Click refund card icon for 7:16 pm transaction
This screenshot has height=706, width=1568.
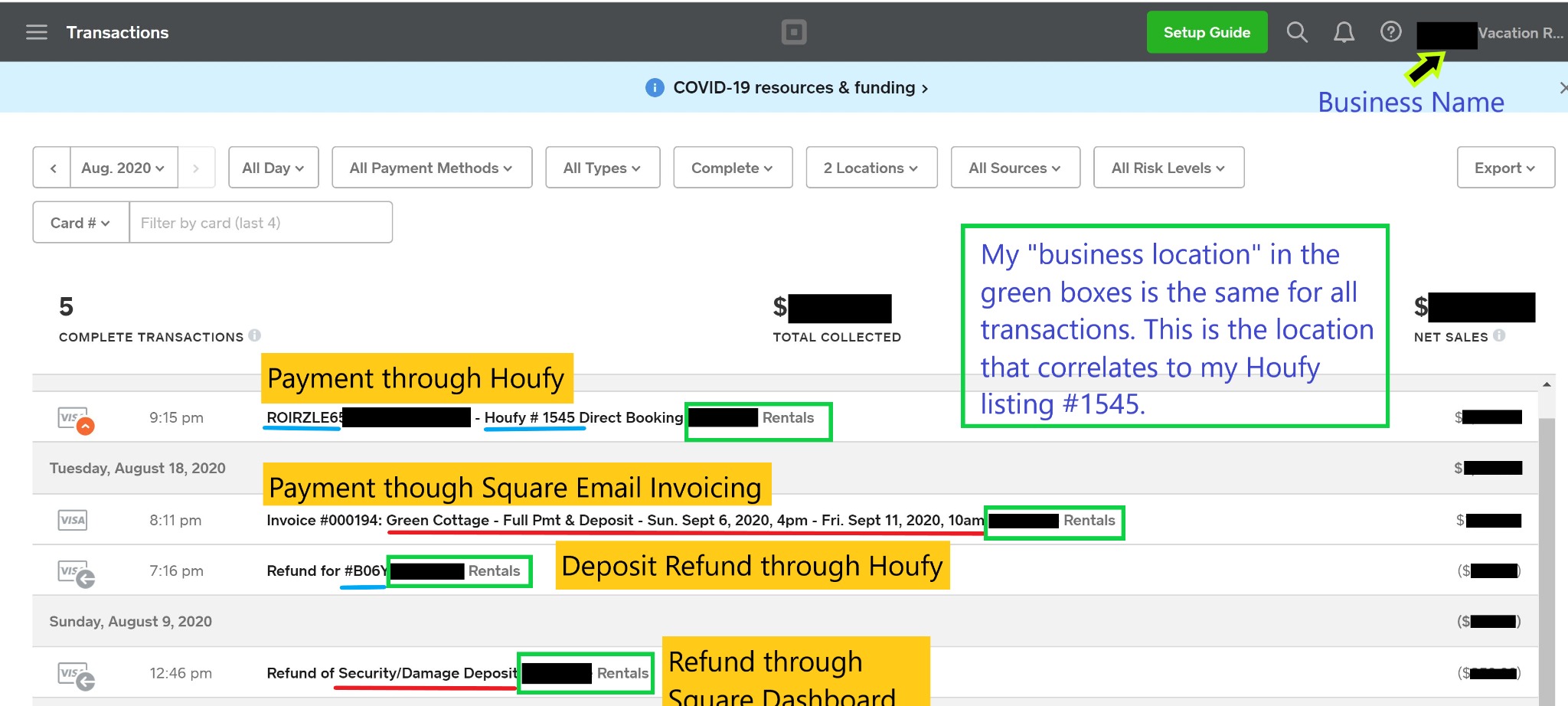(x=76, y=573)
